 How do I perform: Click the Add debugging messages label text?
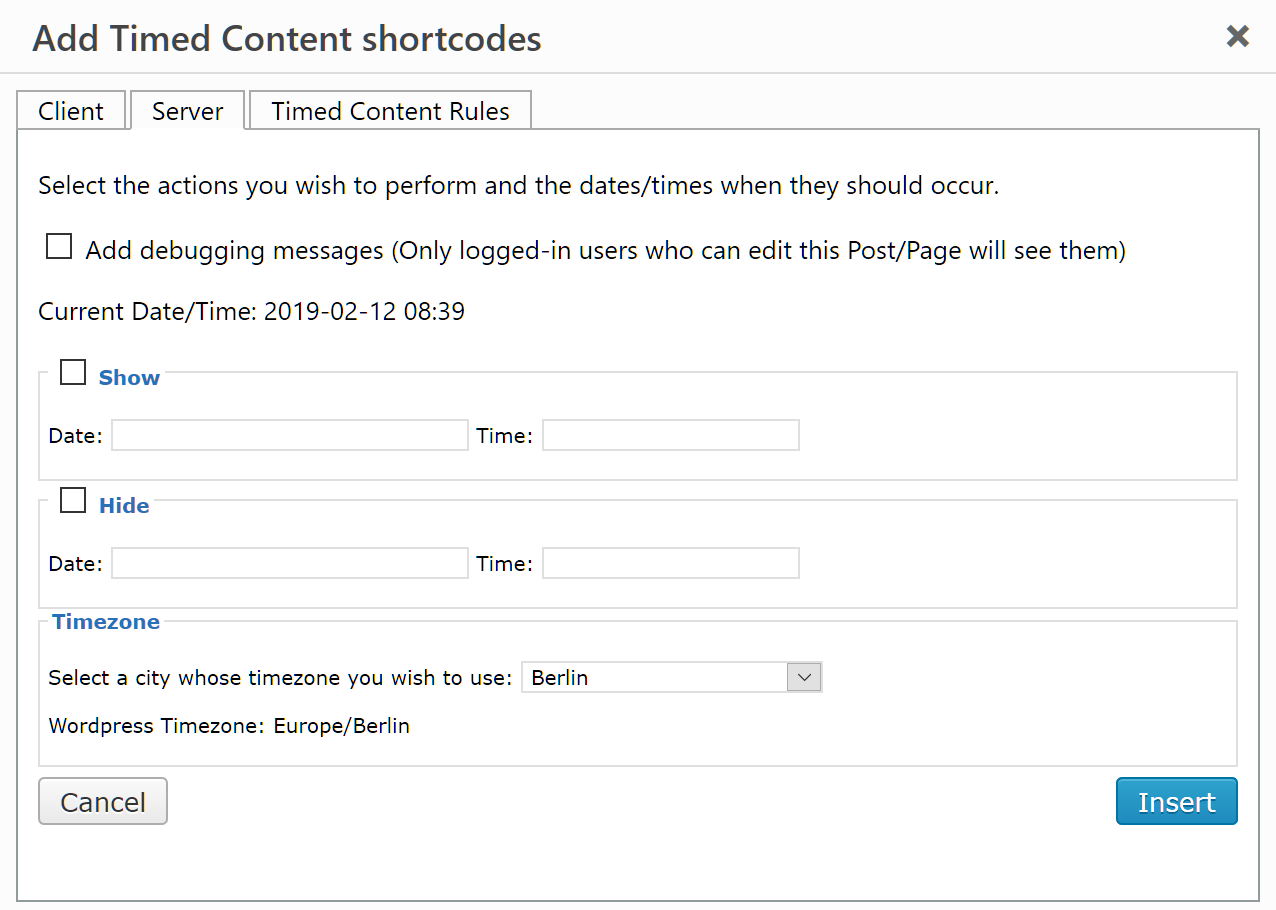click(x=606, y=250)
